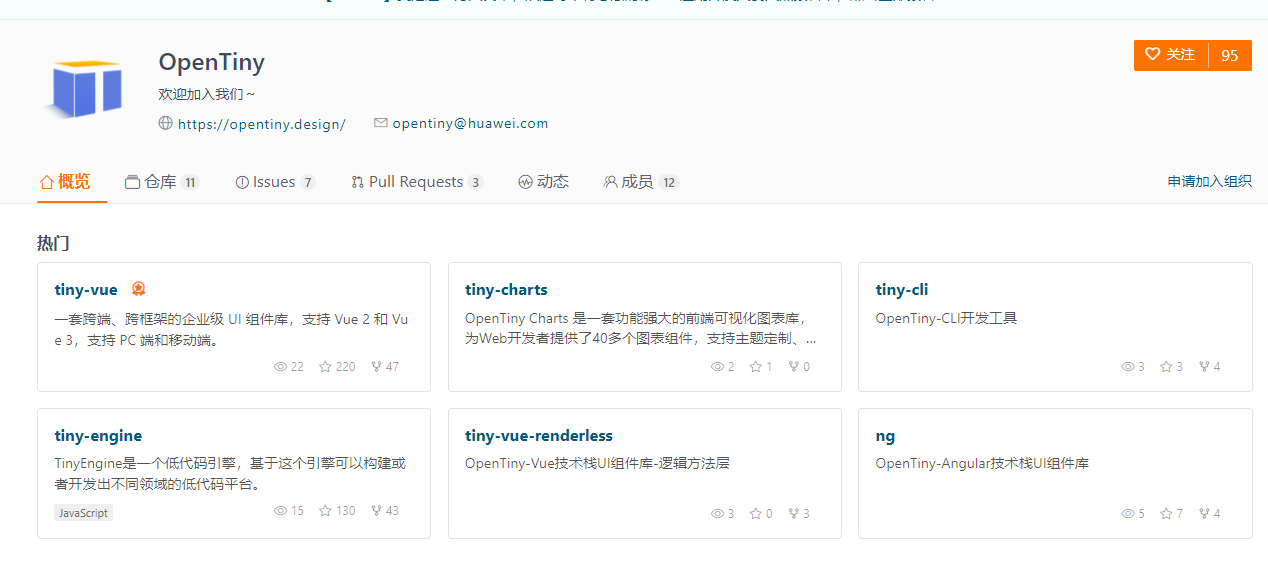The width and height of the screenshot is (1268, 566).
Task: Click the fork icon on ng card
Action: tap(1204, 514)
